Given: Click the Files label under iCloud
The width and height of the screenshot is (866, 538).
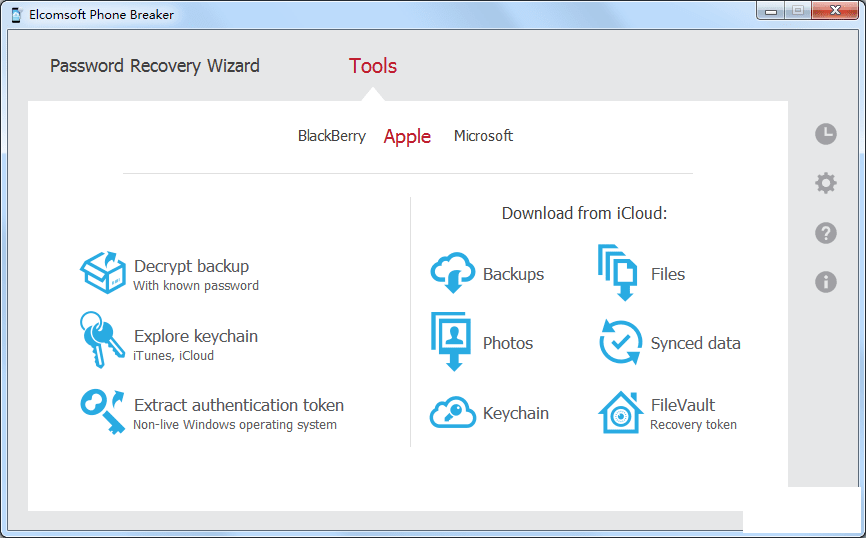Looking at the screenshot, I should pyautogui.click(x=667, y=274).
